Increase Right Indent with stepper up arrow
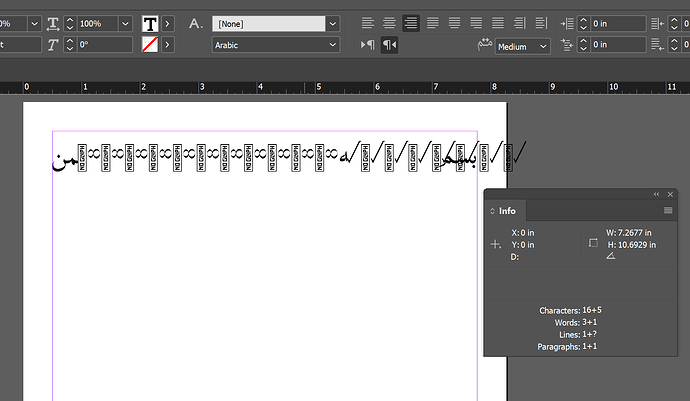This screenshot has height=401, width=690. [x=674, y=20]
